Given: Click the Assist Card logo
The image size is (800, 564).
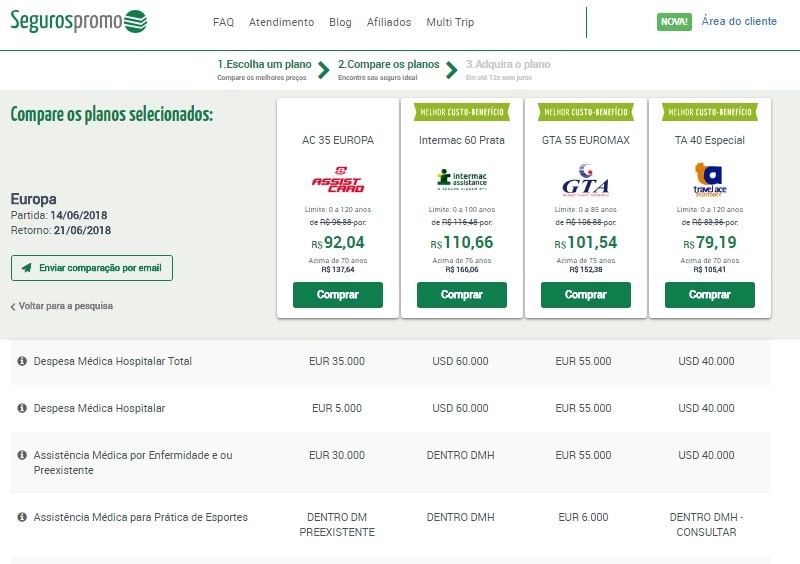Looking at the screenshot, I should pos(338,180).
